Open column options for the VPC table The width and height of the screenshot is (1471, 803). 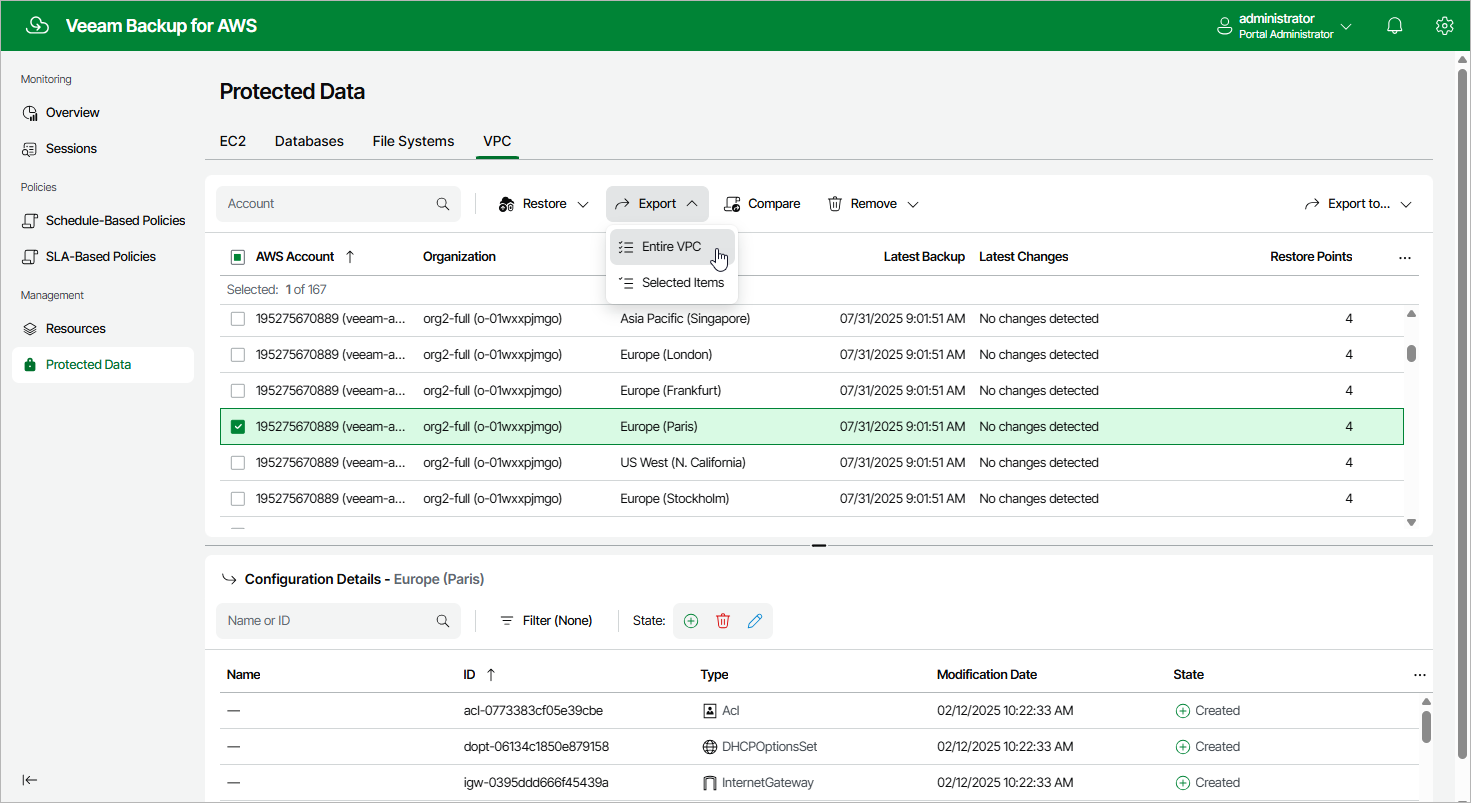[1405, 258]
